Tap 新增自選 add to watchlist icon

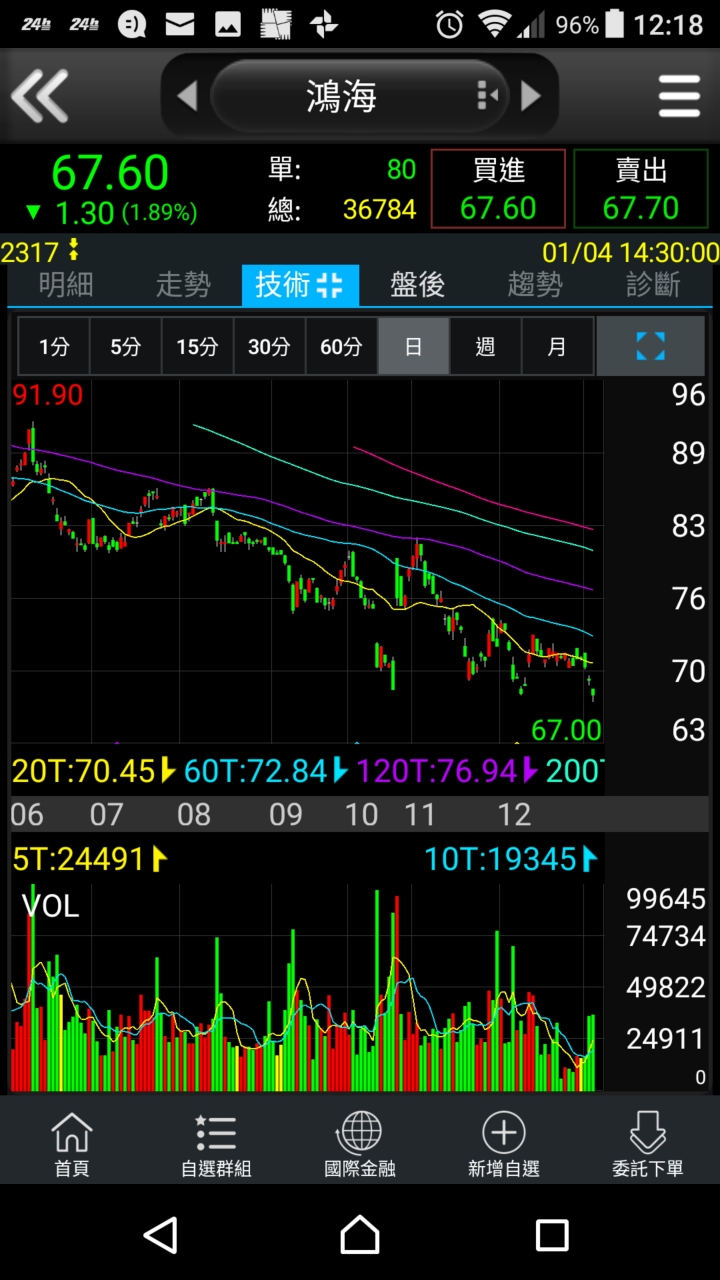504,1143
